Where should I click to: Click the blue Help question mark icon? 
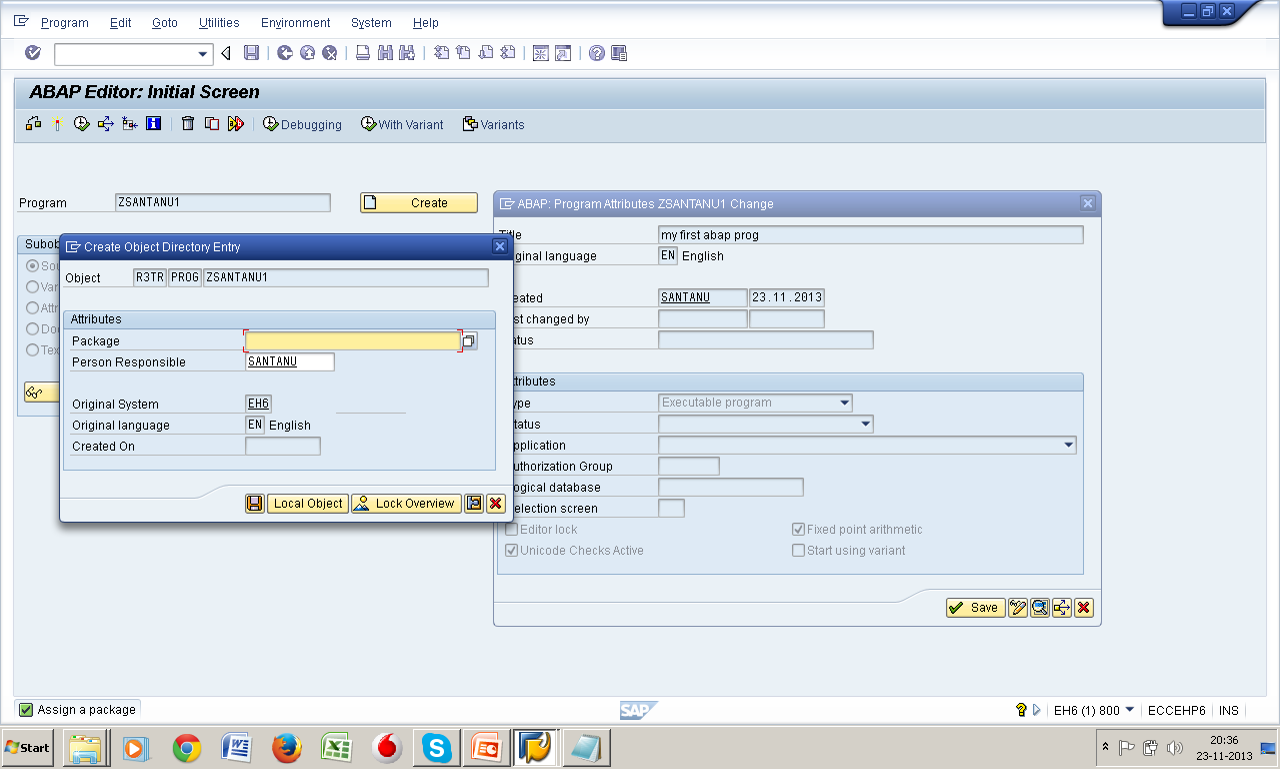[597, 53]
